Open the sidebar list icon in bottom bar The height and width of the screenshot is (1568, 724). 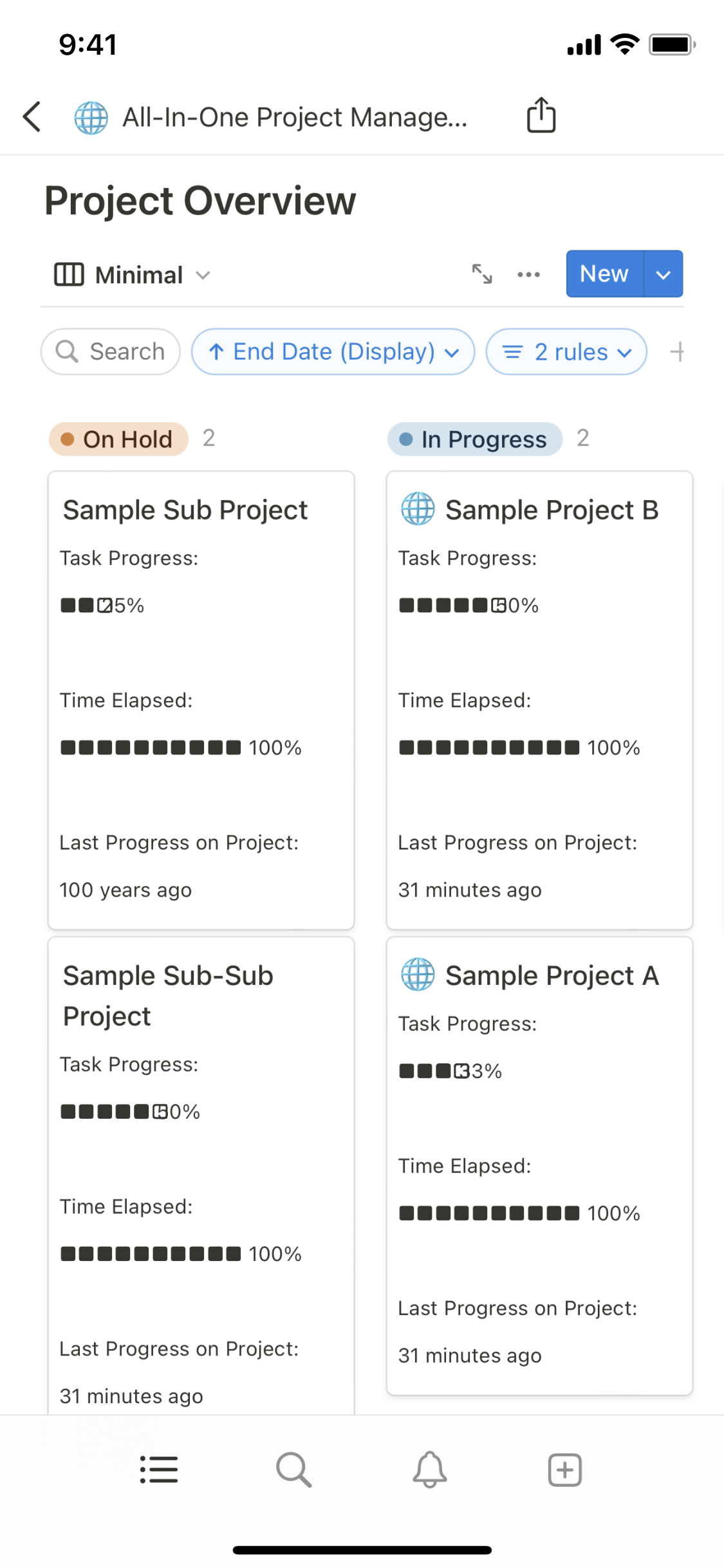(x=159, y=1470)
